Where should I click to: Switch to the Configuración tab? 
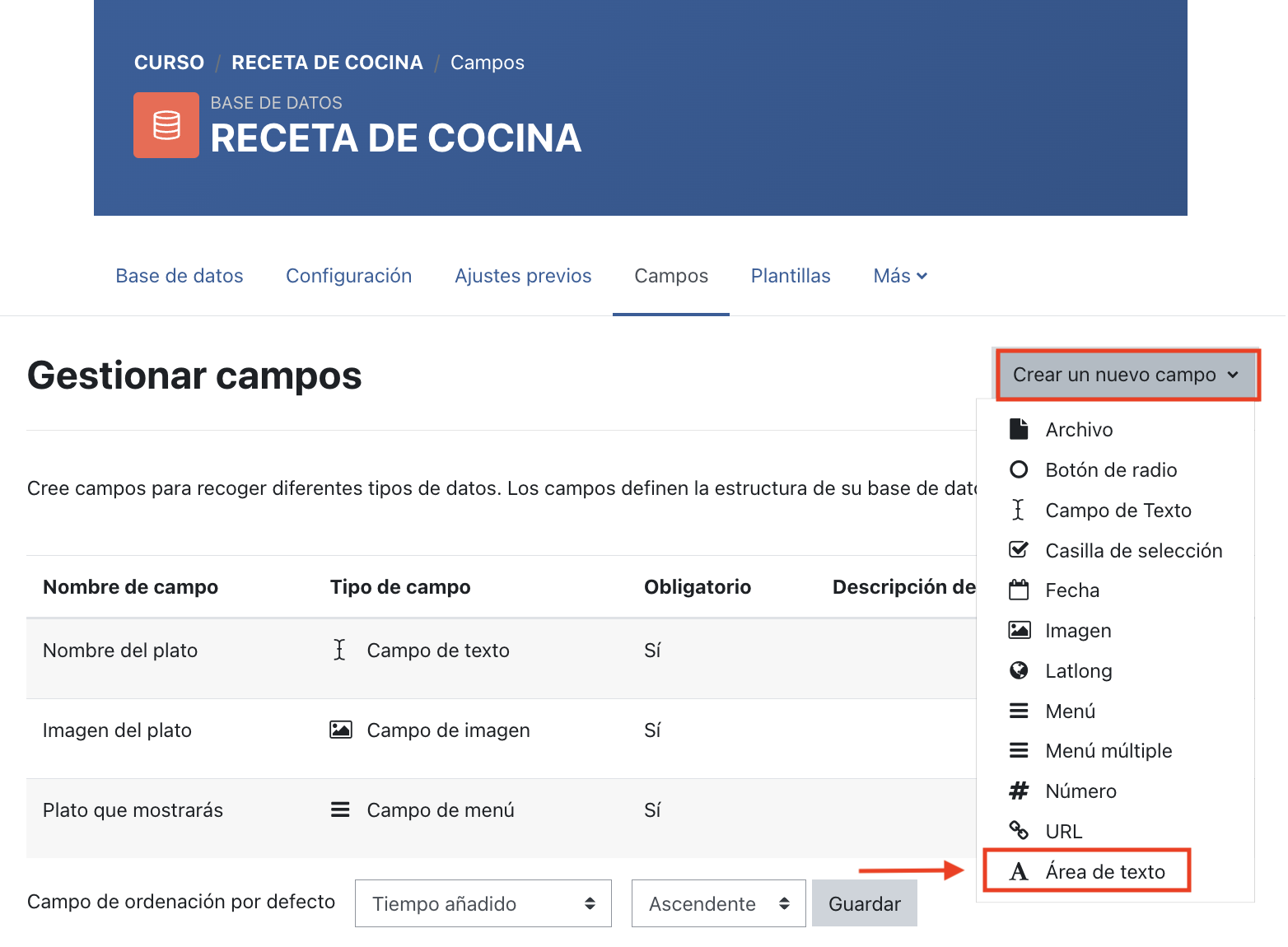coord(349,276)
